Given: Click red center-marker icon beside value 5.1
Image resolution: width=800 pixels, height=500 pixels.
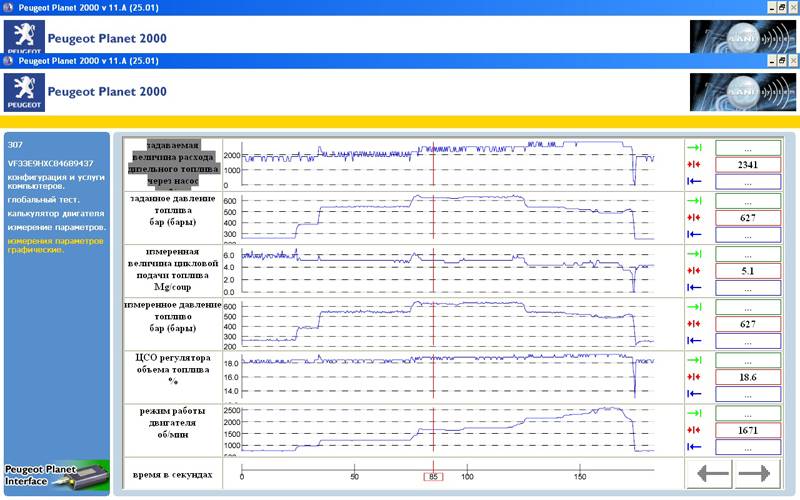Looking at the screenshot, I should click(692, 270).
